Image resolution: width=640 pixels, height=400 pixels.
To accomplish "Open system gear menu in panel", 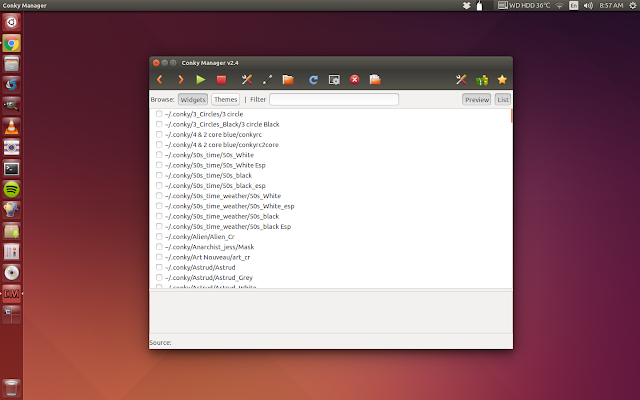I will coord(633,6).
